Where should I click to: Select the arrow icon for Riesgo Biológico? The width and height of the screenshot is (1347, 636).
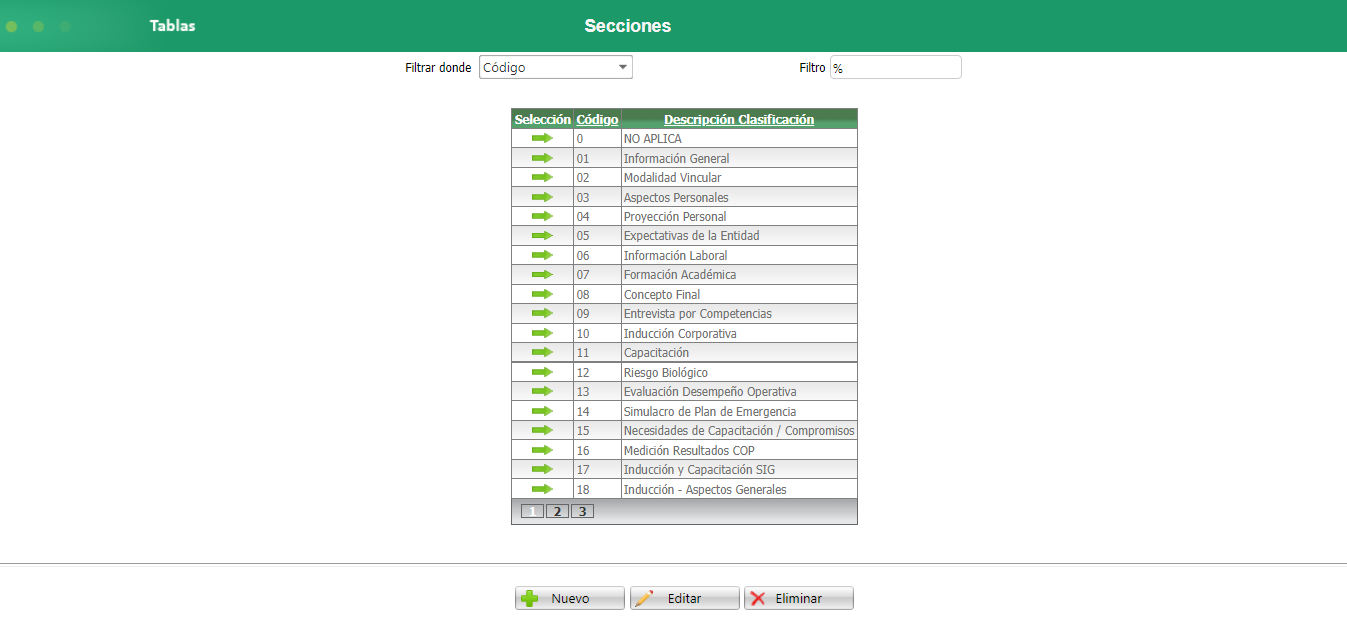pyautogui.click(x=542, y=372)
